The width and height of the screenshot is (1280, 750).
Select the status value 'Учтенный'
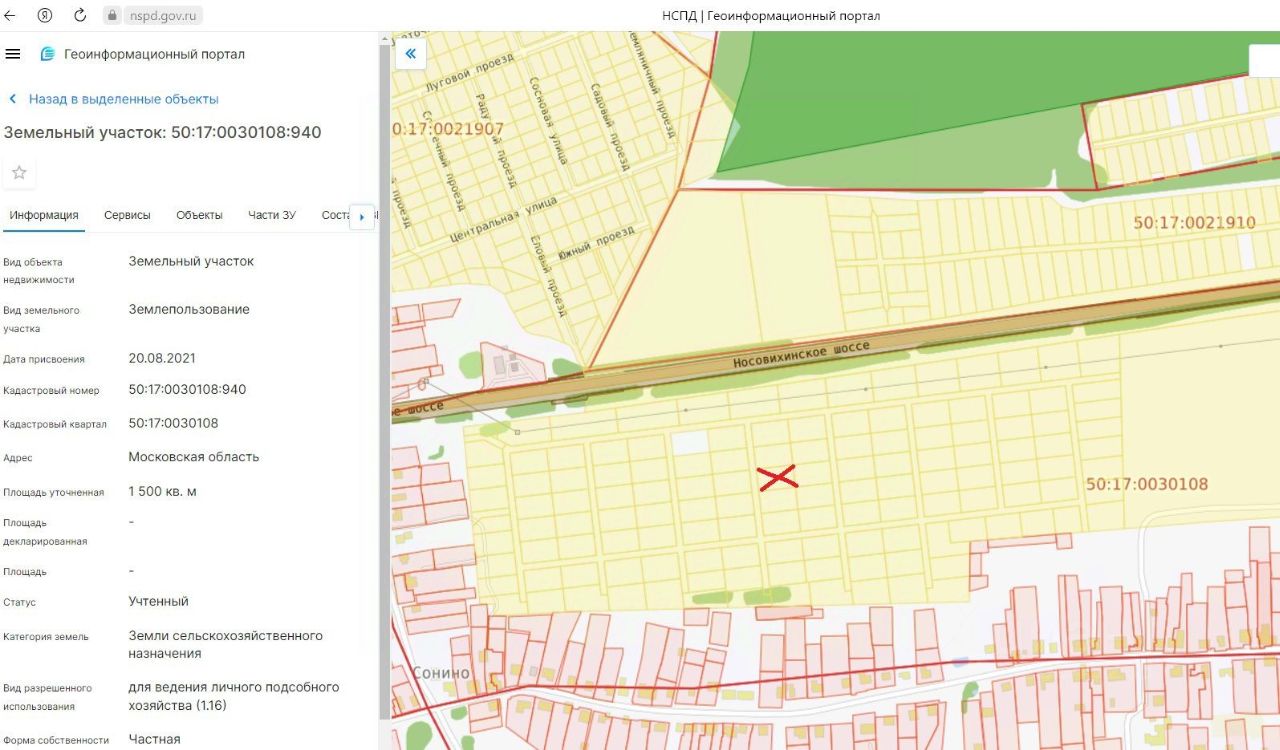(158, 601)
